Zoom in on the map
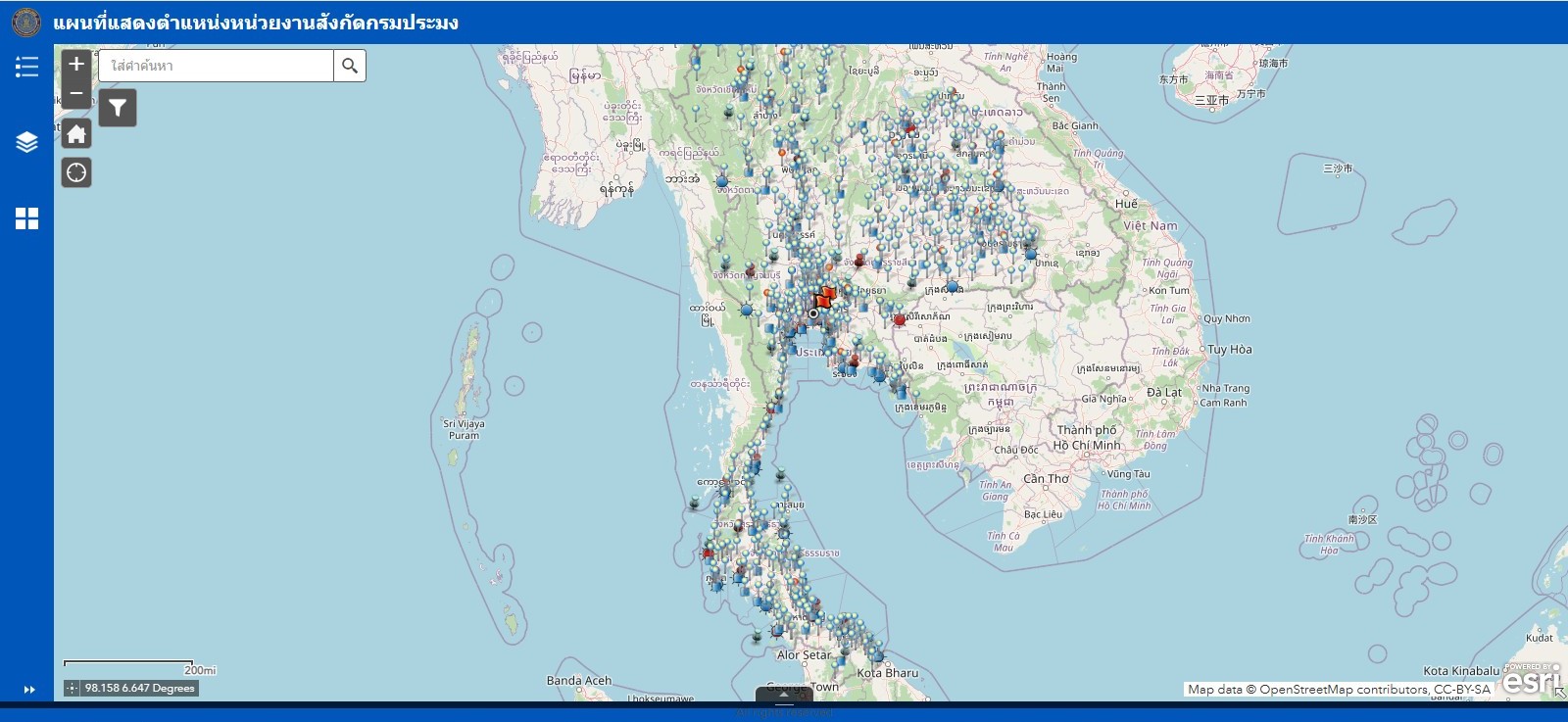The height and width of the screenshot is (722, 1568). [x=76, y=64]
